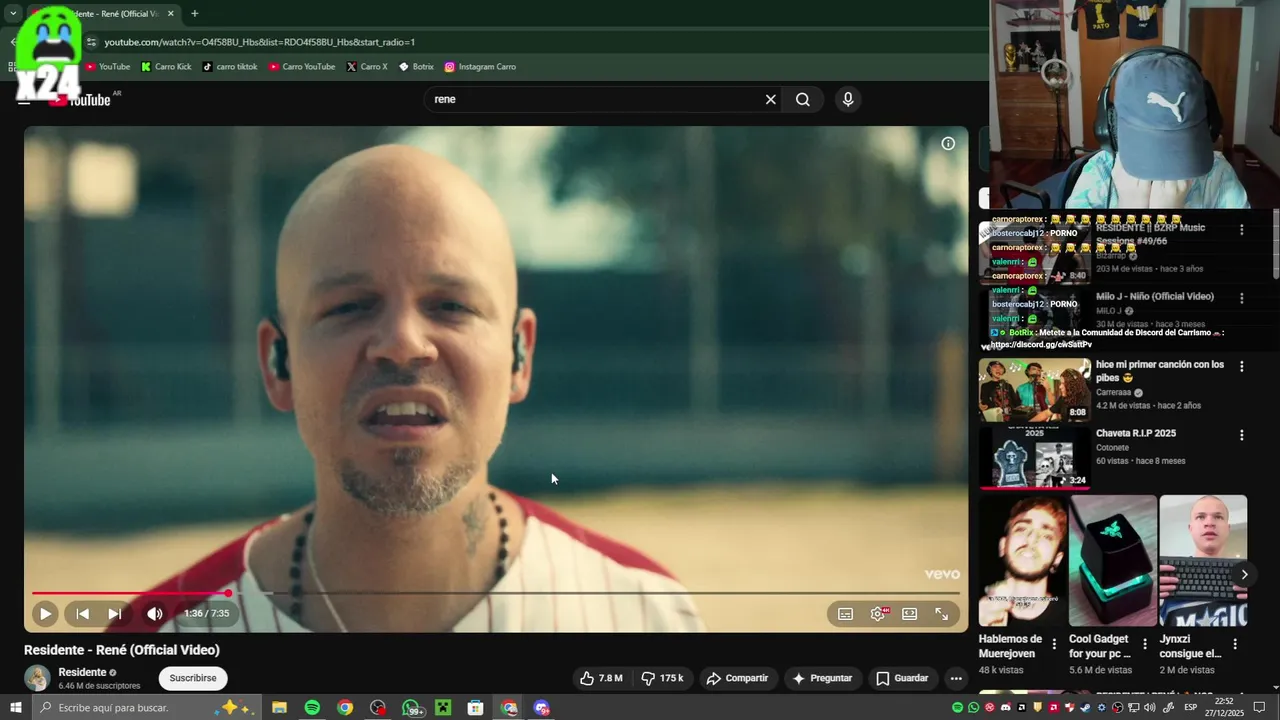Click the Compartir share button
Image resolution: width=1280 pixels, height=720 pixels.
click(737, 678)
